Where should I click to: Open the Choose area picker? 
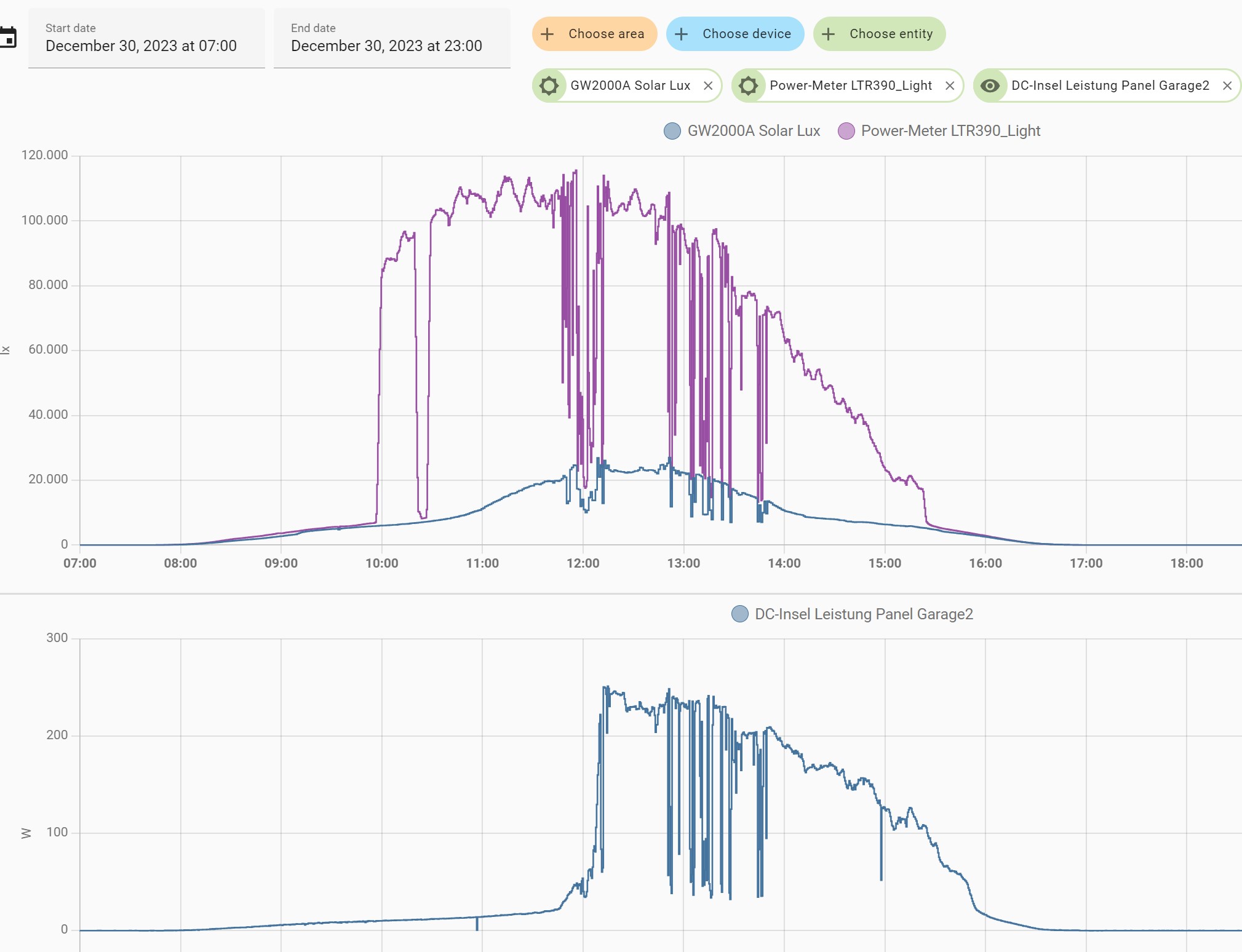pyautogui.click(x=605, y=34)
